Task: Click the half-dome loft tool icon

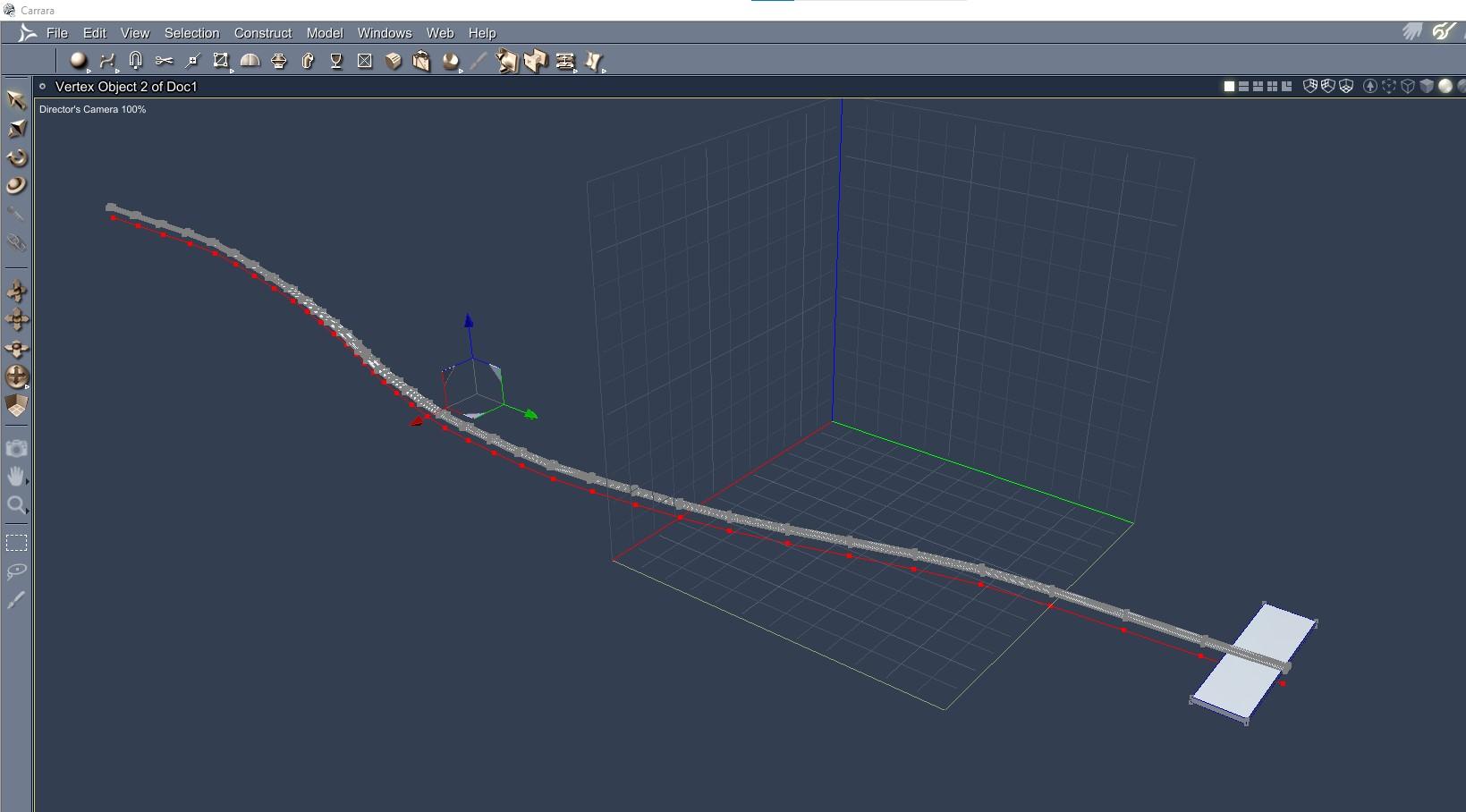Action: tap(250, 60)
